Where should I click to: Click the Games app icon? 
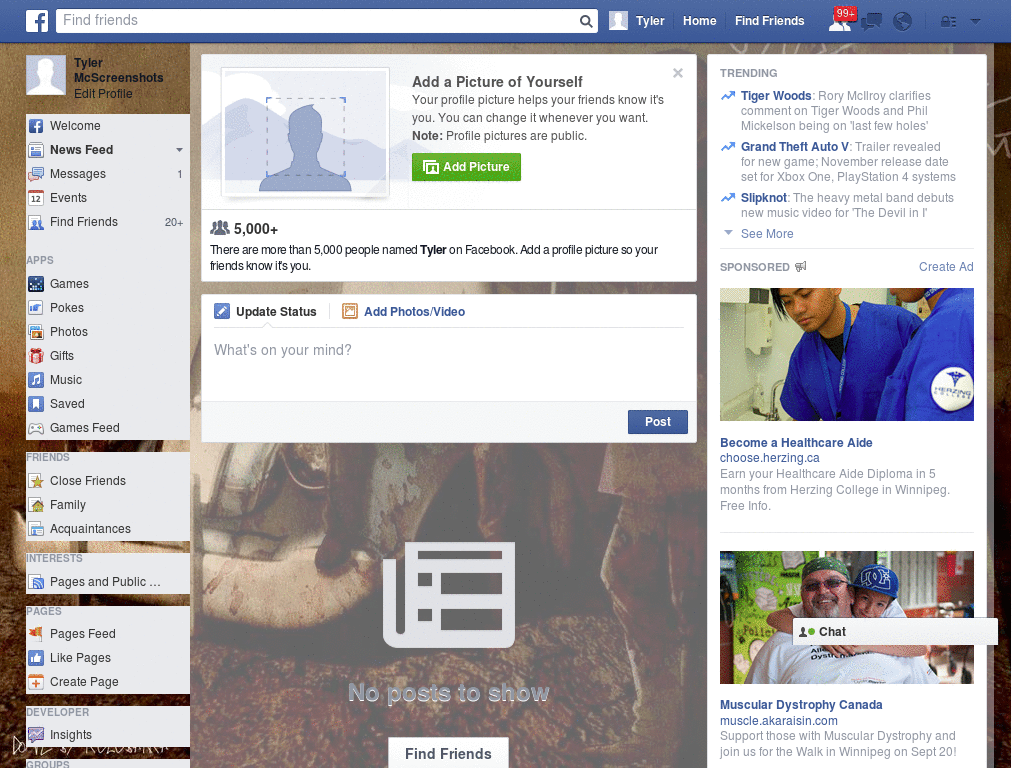[x=36, y=284]
